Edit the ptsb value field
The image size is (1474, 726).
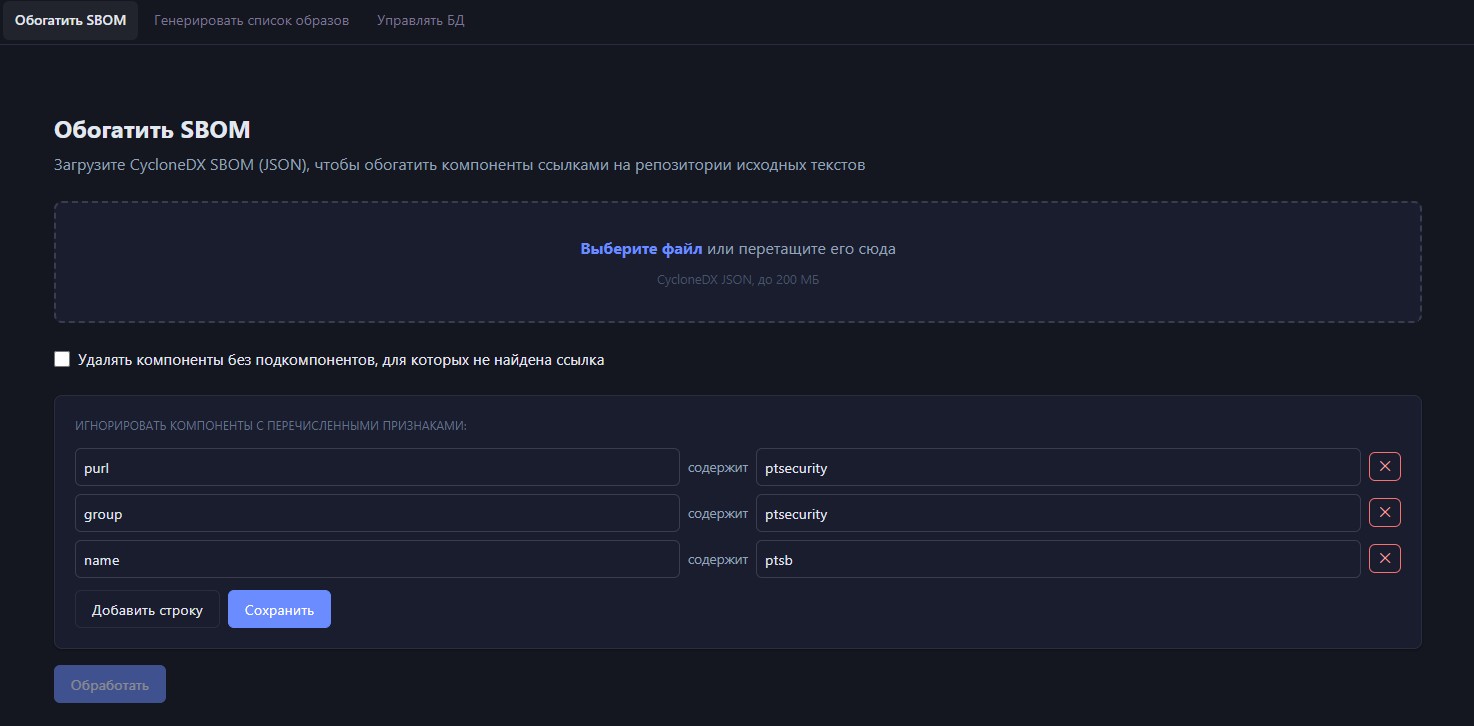(x=1058, y=559)
